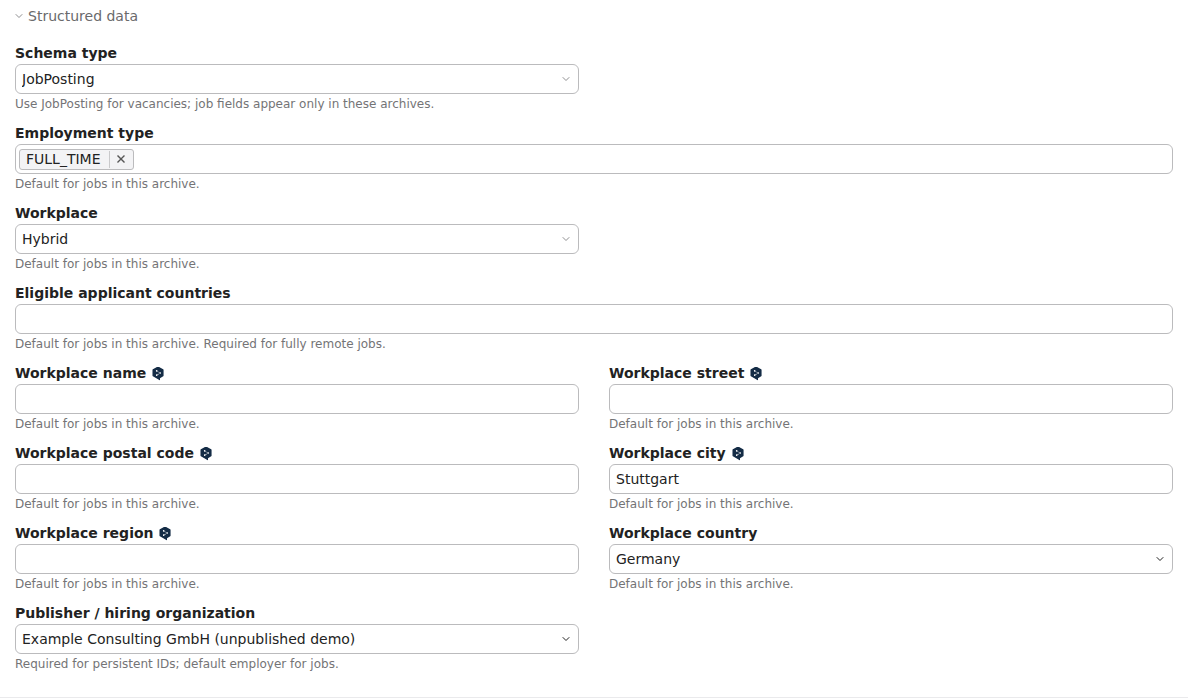Click the 'Use JobPosting for vacancies' help text
Image resolution: width=1188 pixels, height=698 pixels.
pyautogui.click(x=224, y=104)
